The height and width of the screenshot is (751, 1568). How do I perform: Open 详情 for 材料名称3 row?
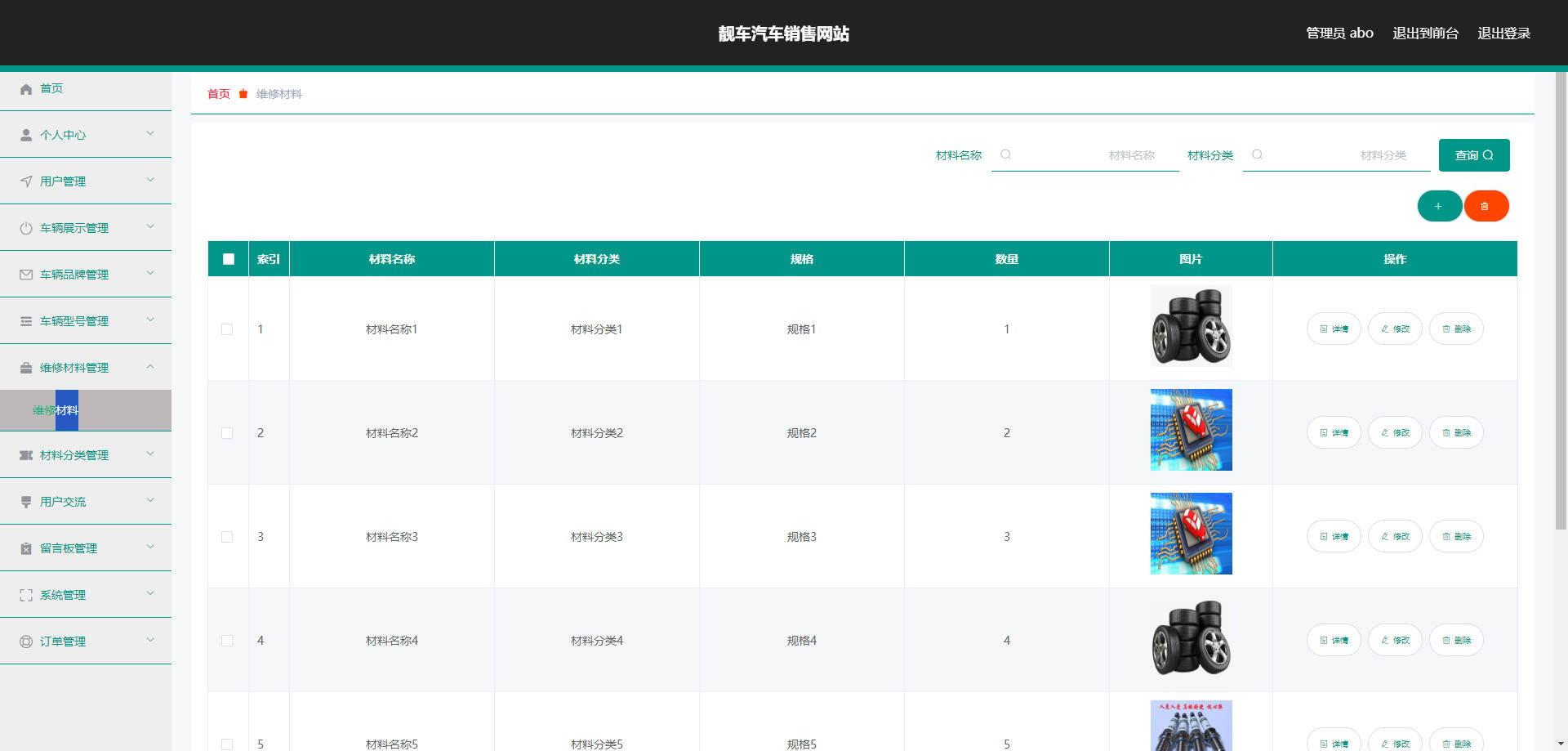1334,537
